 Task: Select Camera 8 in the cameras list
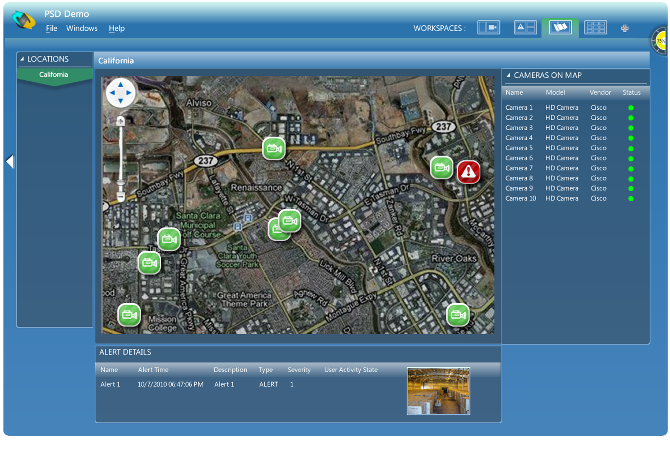[519, 178]
